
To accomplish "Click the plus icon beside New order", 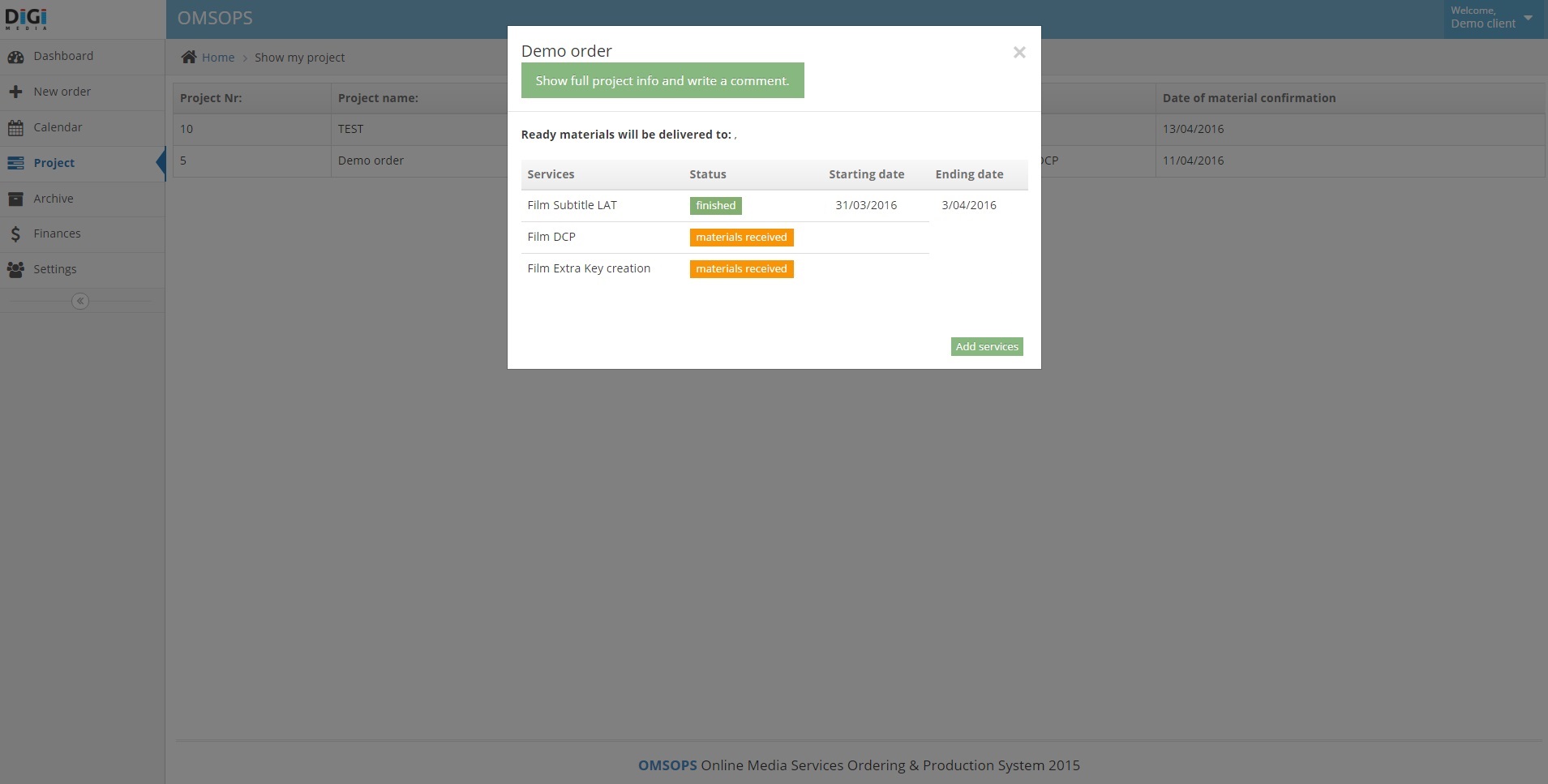I will pyautogui.click(x=15, y=92).
